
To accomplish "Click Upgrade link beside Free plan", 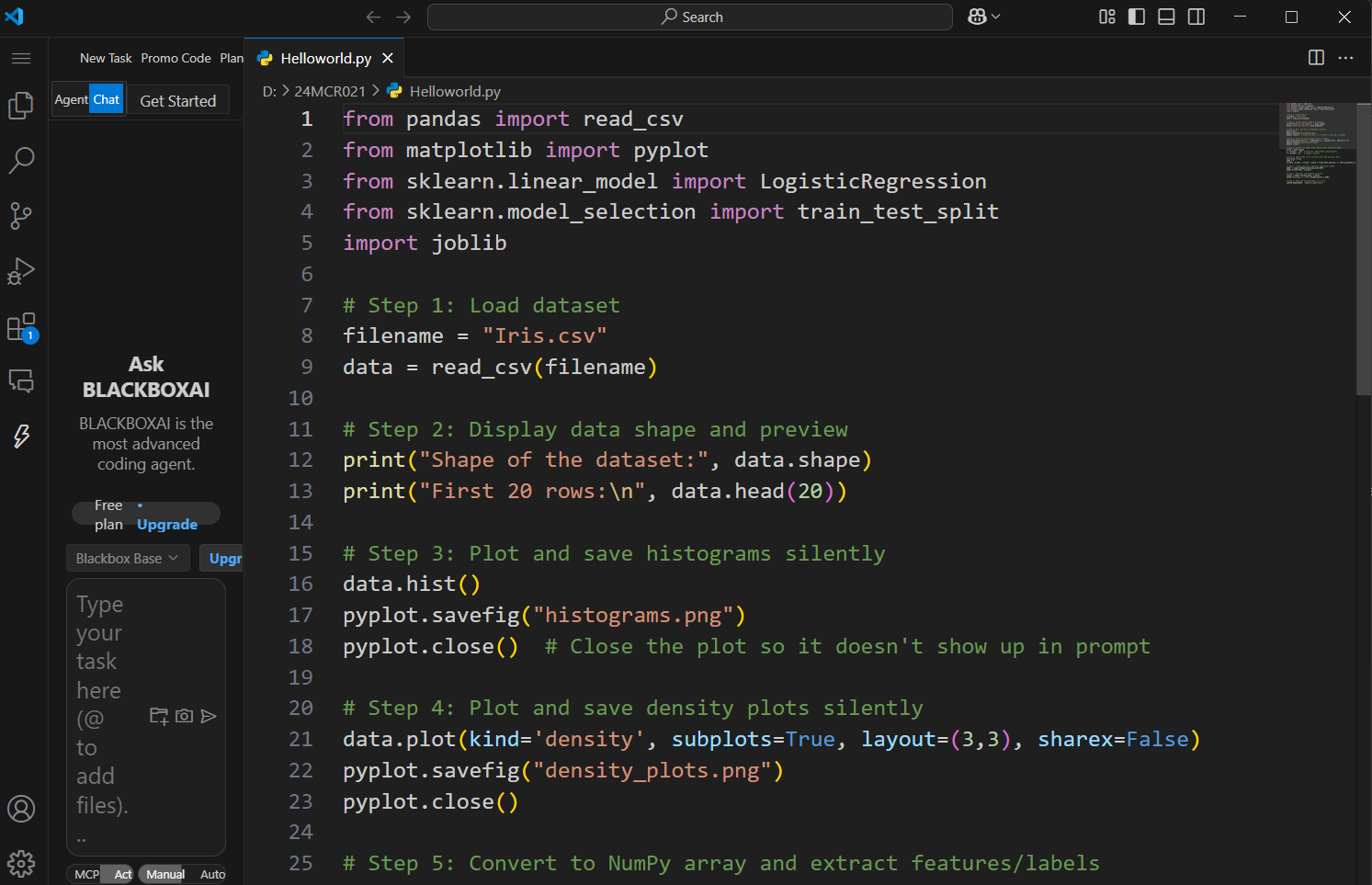I will 167,524.
